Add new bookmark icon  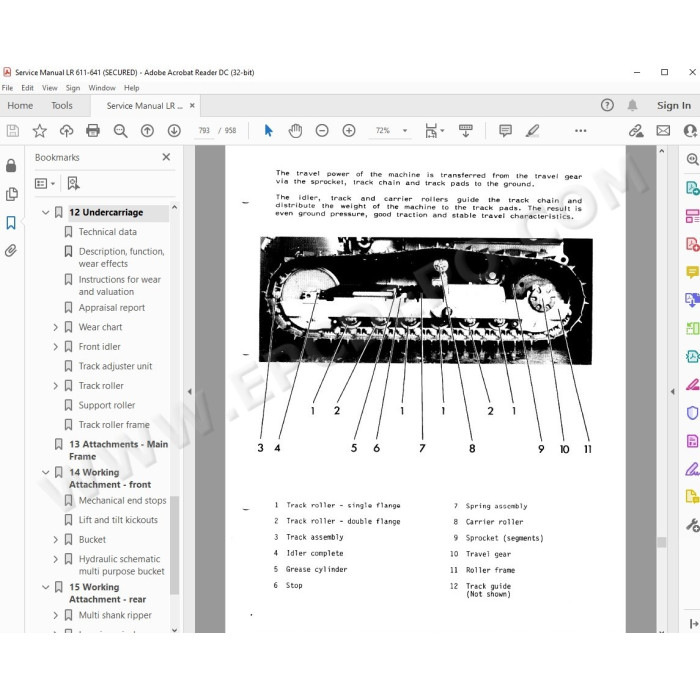(x=73, y=183)
